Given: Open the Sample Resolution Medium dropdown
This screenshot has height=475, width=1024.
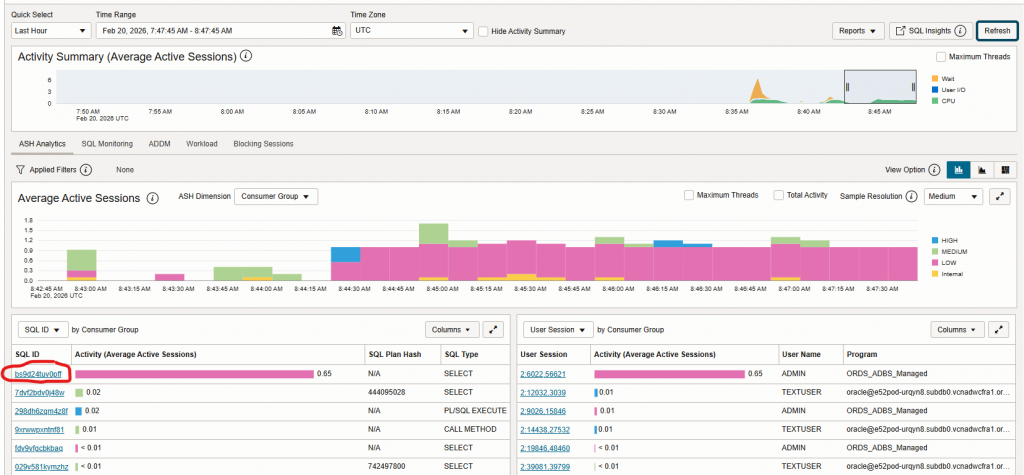Looking at the screenshot, I should pyautogui.click(x=952, y=197).
